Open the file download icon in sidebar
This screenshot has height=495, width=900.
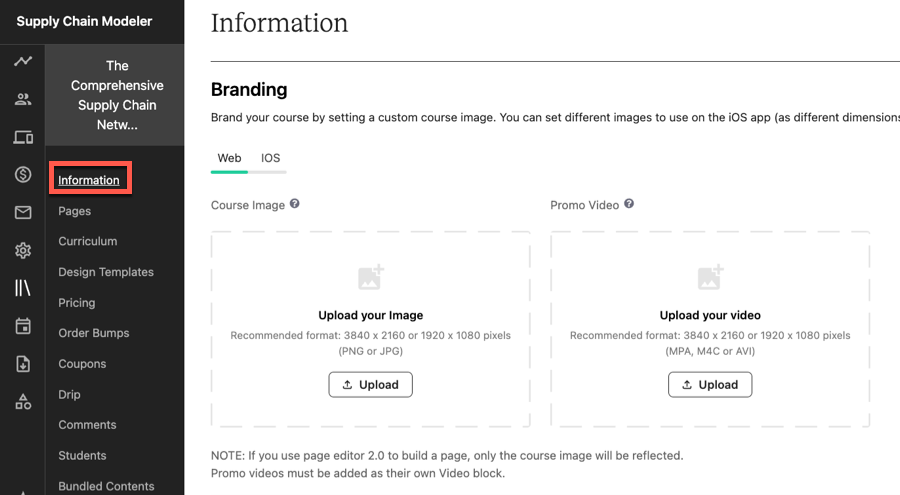23,363
